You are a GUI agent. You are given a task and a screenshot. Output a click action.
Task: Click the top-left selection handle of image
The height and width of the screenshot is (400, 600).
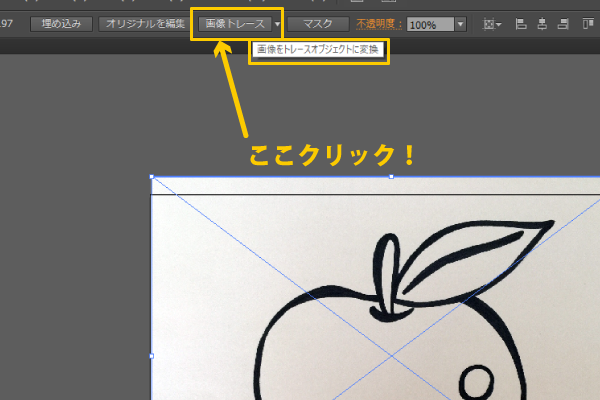[151, 177]
